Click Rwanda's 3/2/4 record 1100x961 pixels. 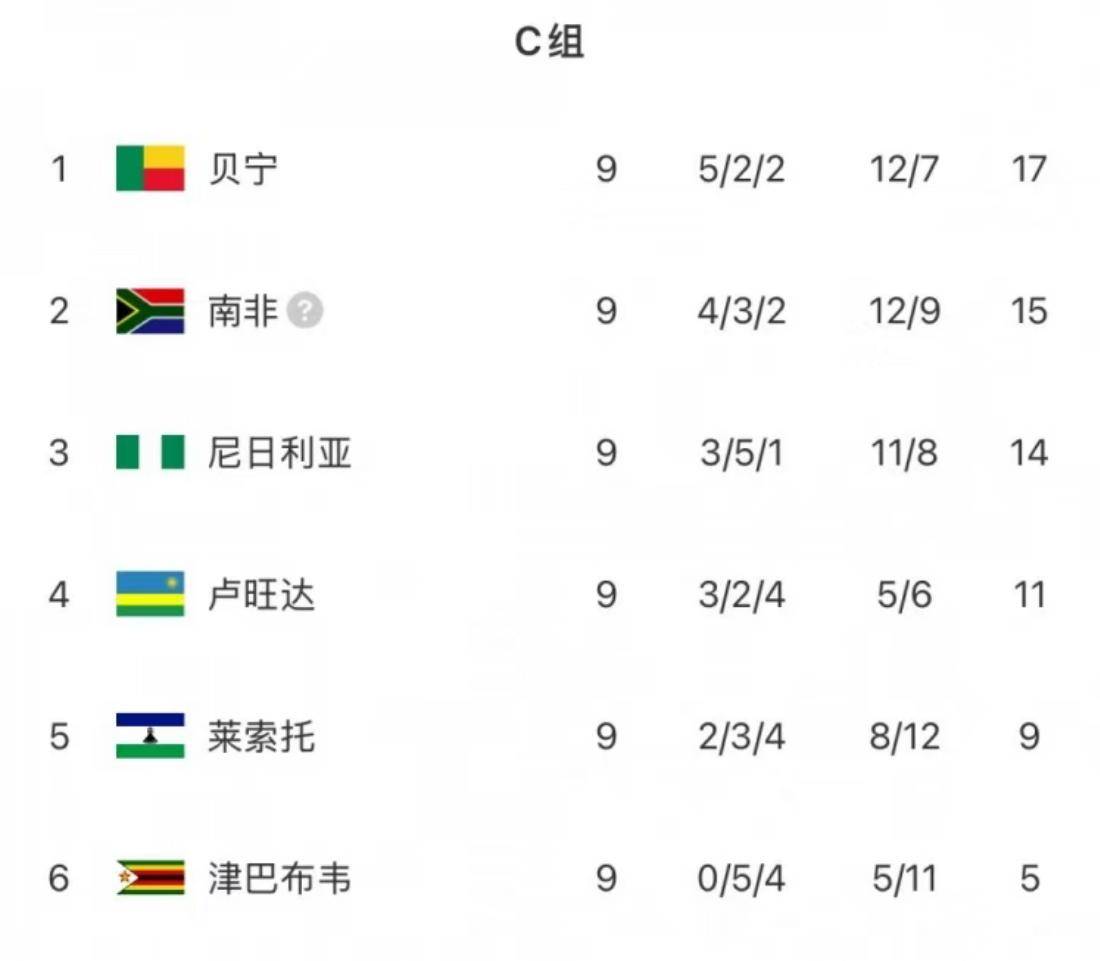742,595
